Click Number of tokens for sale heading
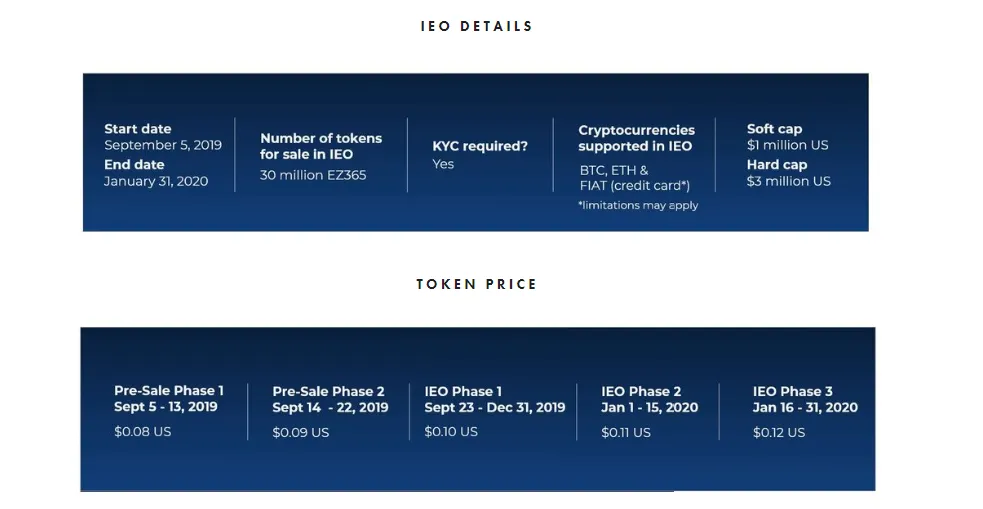983x509 pixels. point(321,147)
